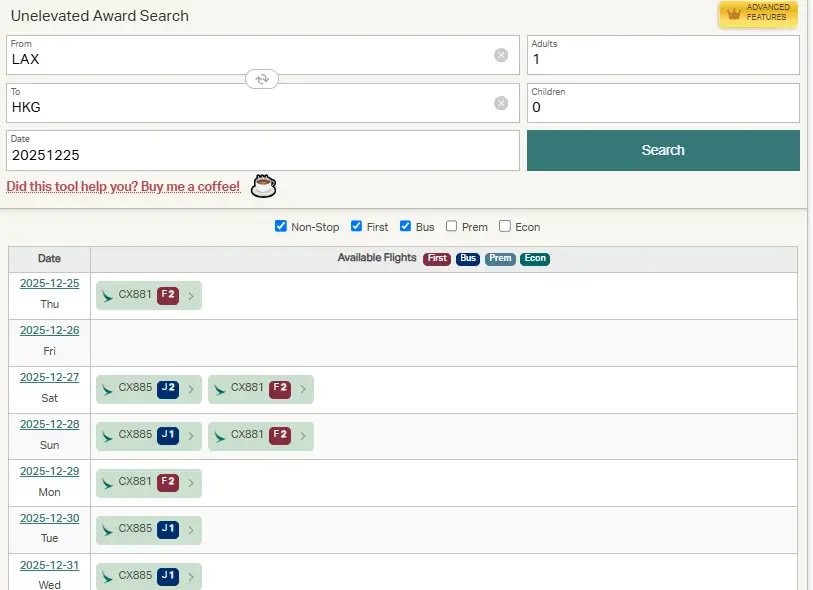Click crown icon in Advanced Features

point(734,13)
